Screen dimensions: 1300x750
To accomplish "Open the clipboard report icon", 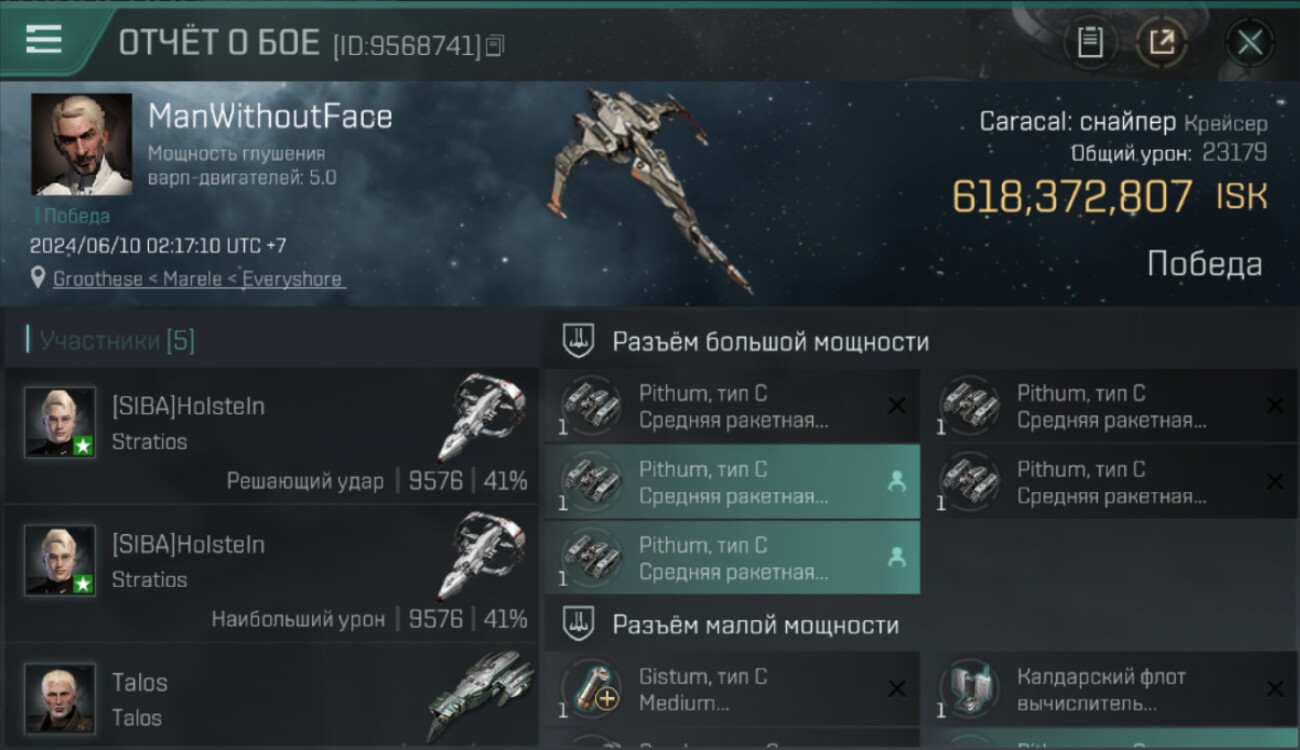I will (x=1090, y=42).
